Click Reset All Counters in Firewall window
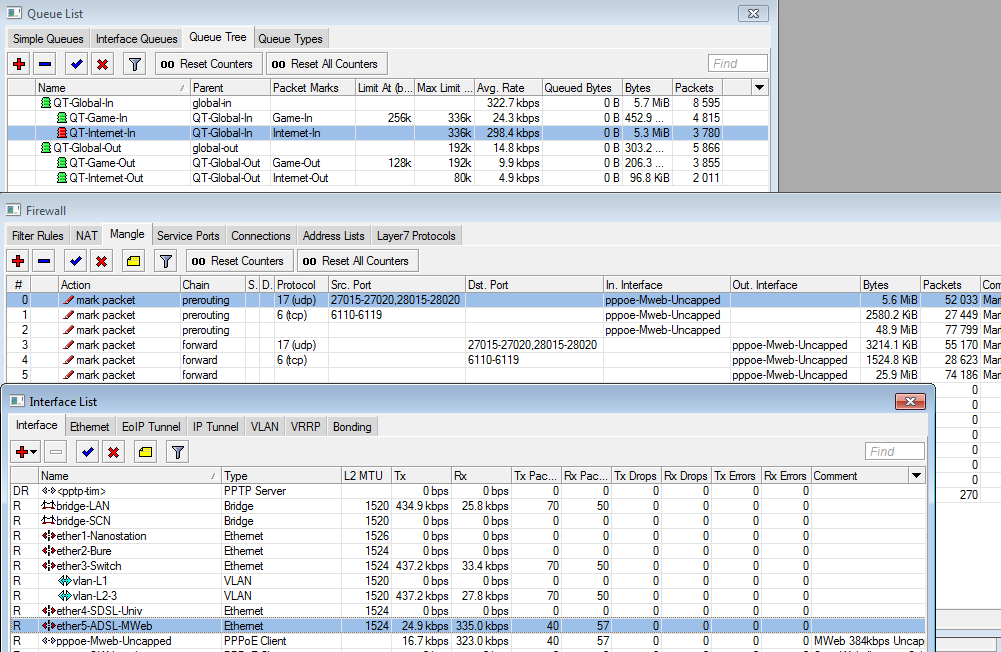The height and width of the screenshot is (652, 1001). pos(355,261)
